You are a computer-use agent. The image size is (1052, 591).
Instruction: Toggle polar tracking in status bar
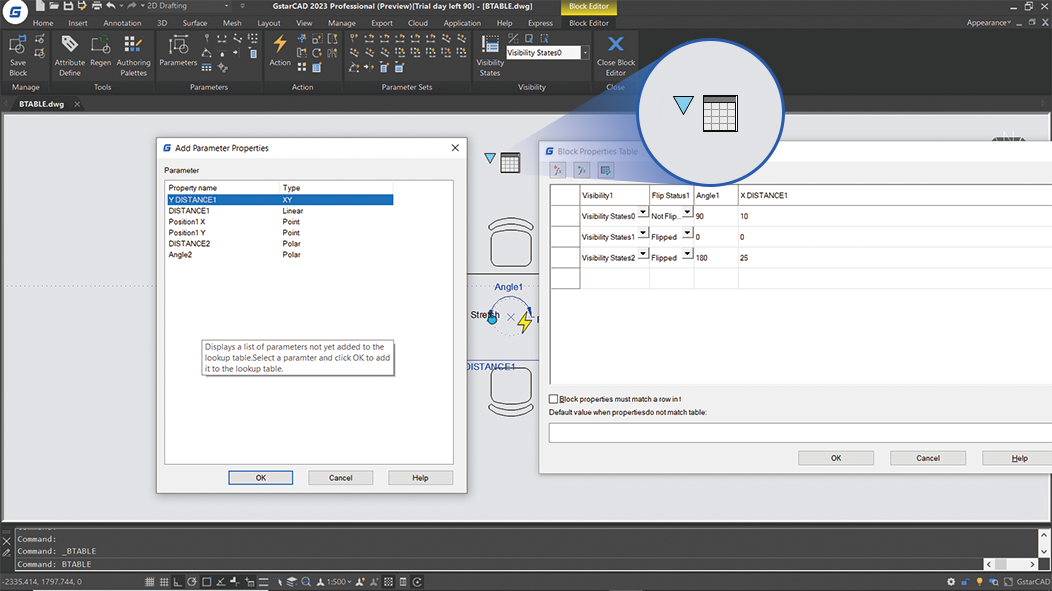[192, 582]
